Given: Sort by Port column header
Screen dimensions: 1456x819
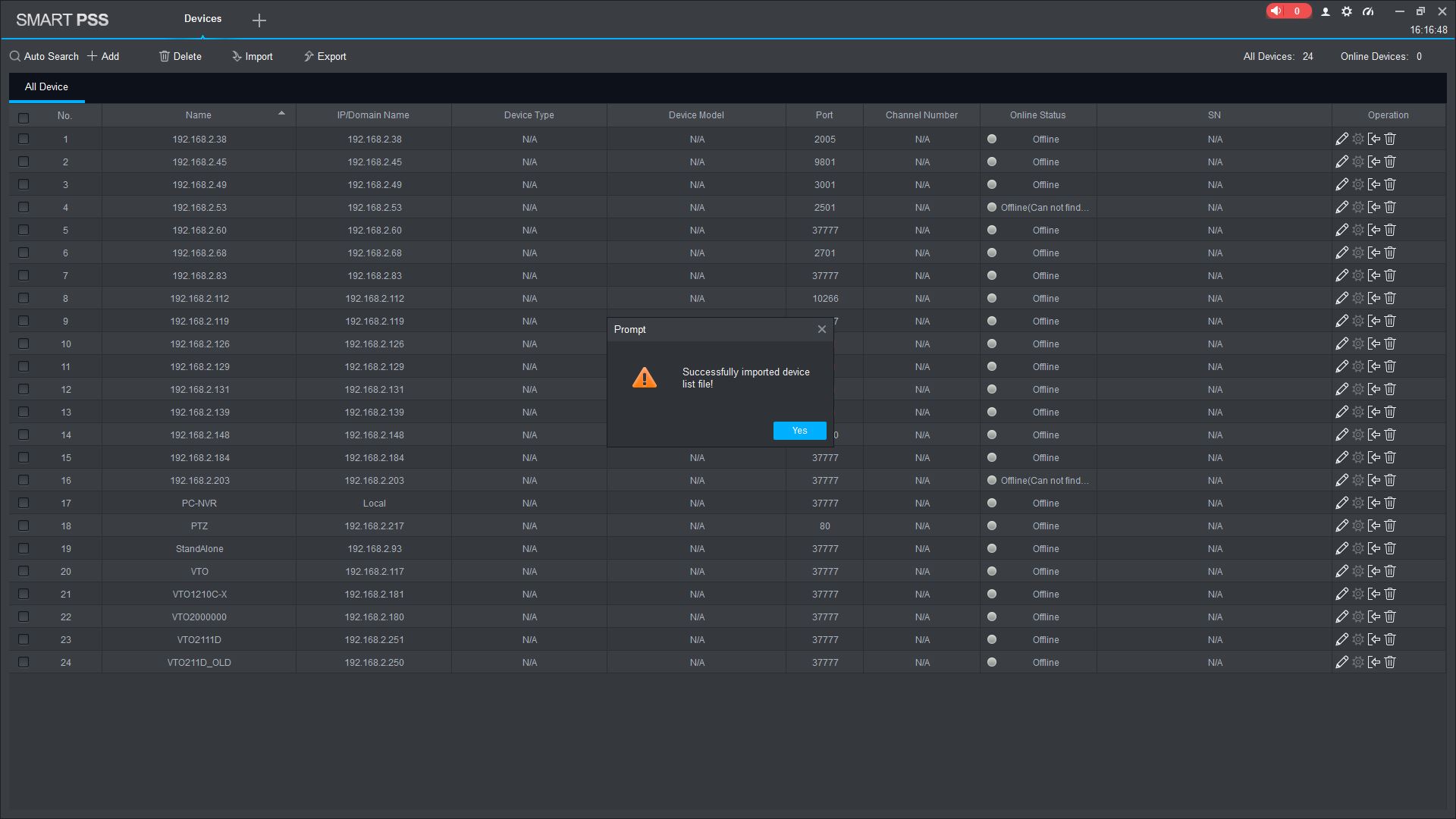Looking at the screenshot, I should coord(824,115).
